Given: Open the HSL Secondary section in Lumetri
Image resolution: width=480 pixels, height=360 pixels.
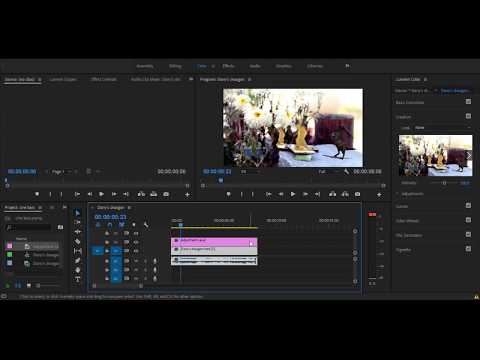Looking at the screenshot, I should pos(409,235).
